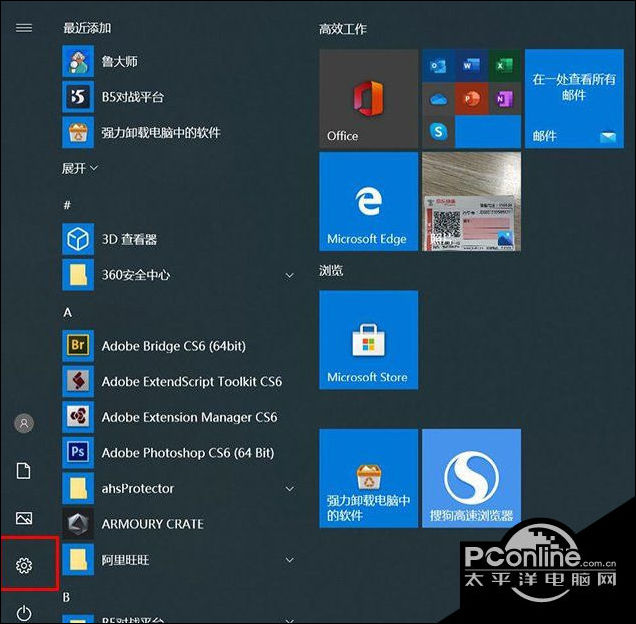The image size is (636, 624).
Task: Click the Power icon
Action: [x=24, y=613]
